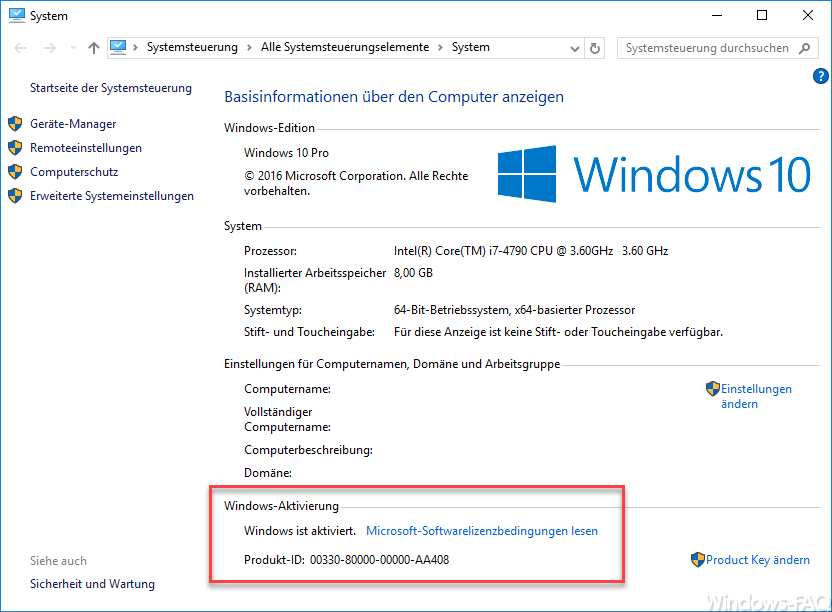Open the address bar history dropdown
Screen dimensions: 832x612
pos(575,49)
